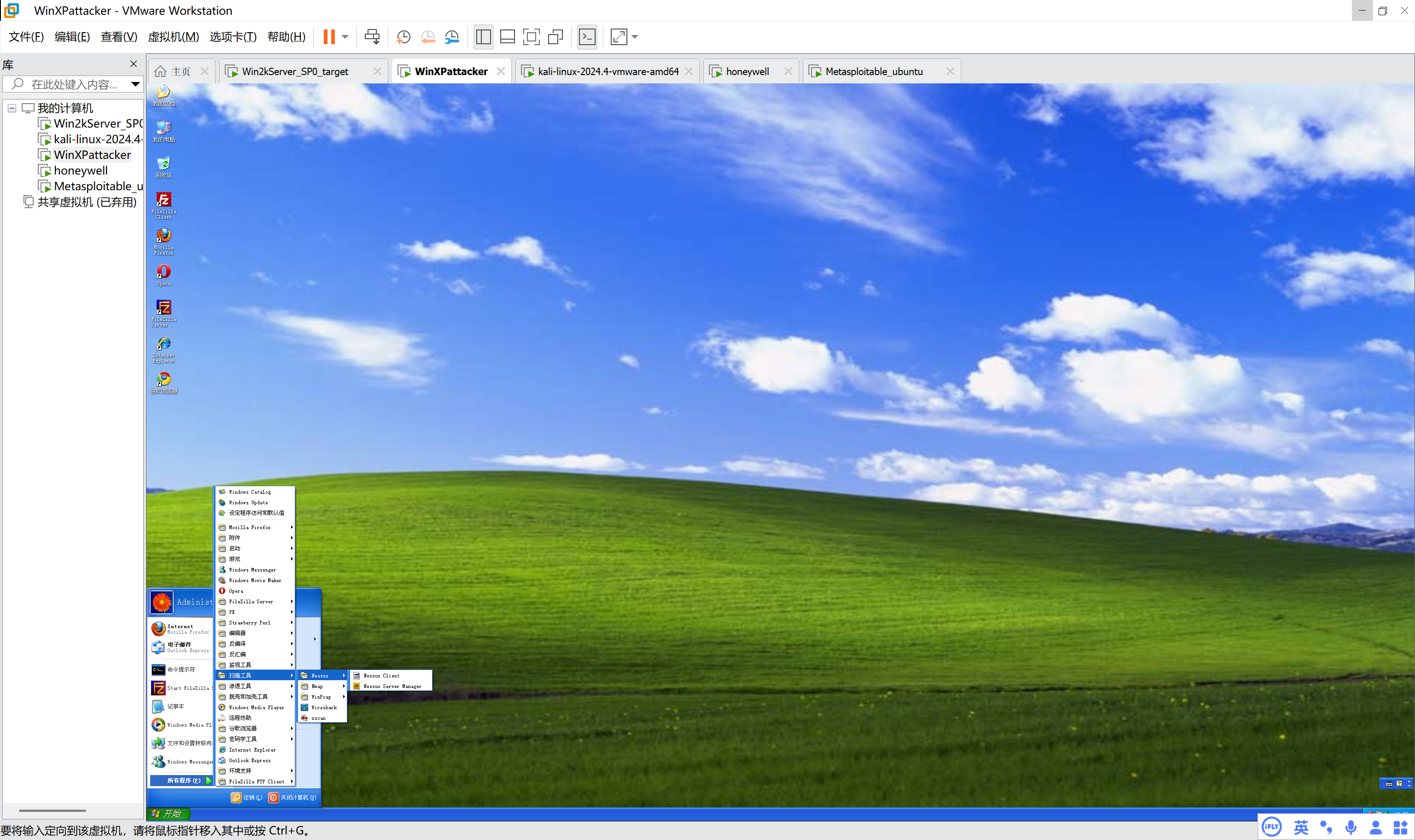This screenshot has height=840, width=1415.
Task: Collapse the 我的计算机 tree node
Action: coord(12,108)
